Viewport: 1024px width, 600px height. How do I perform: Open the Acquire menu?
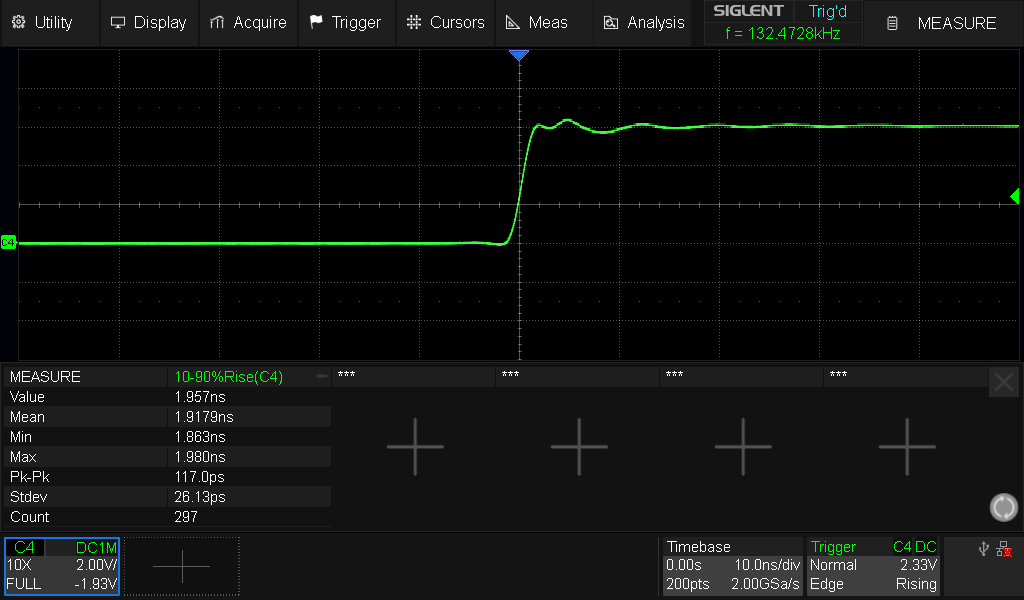point(247,22)
